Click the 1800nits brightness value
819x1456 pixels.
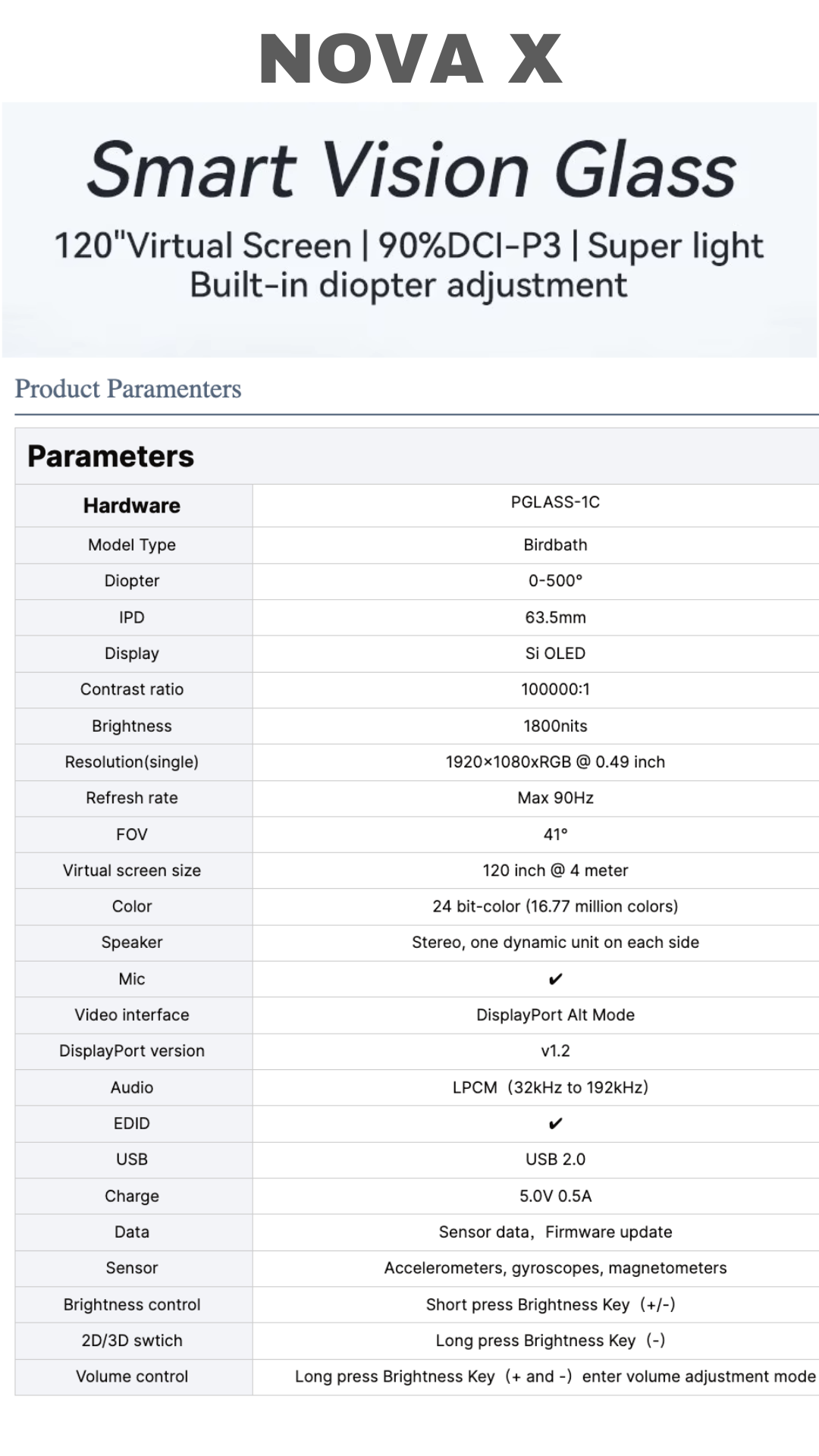[x=555, y=726]
